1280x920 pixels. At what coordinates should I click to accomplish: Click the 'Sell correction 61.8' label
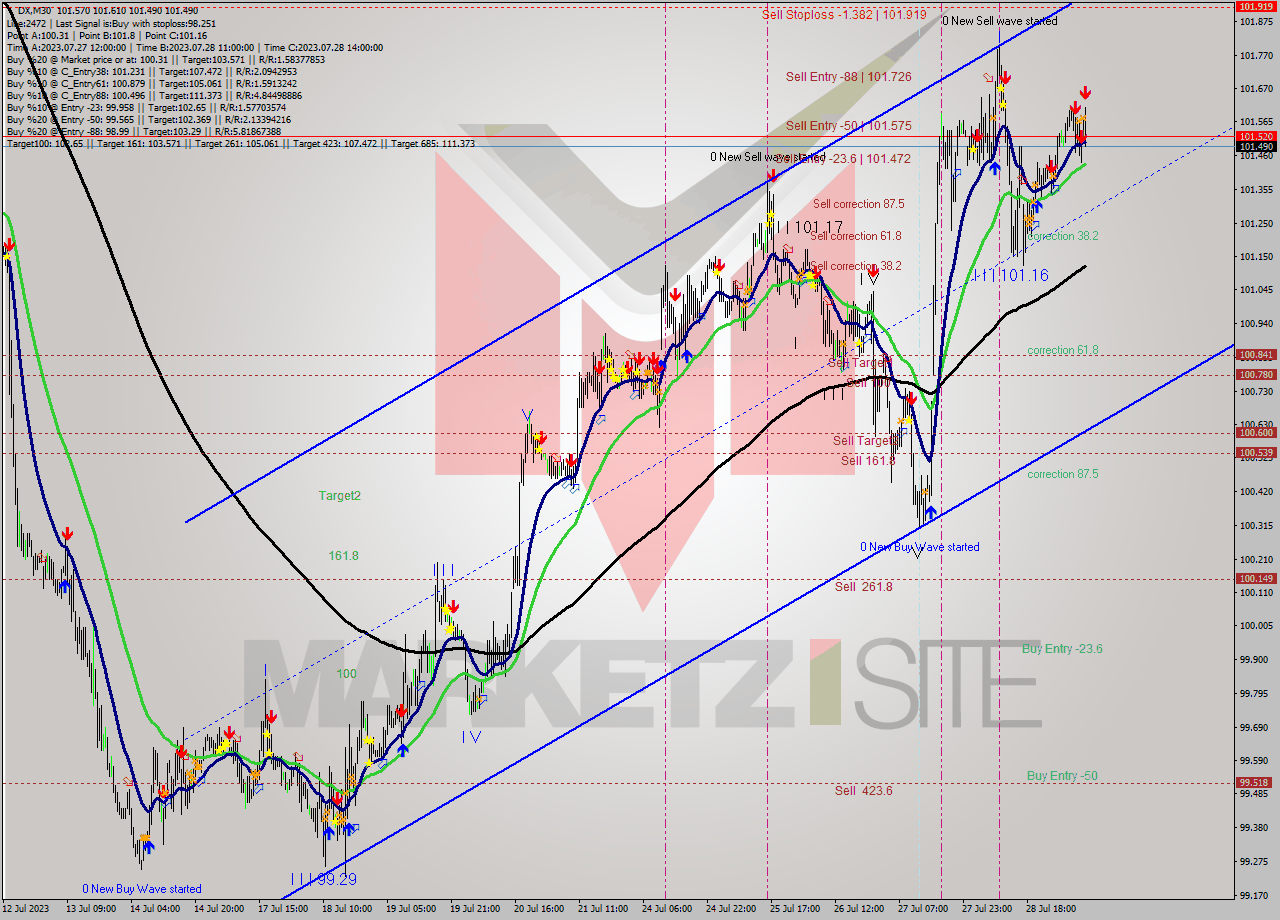pos(855,236)
